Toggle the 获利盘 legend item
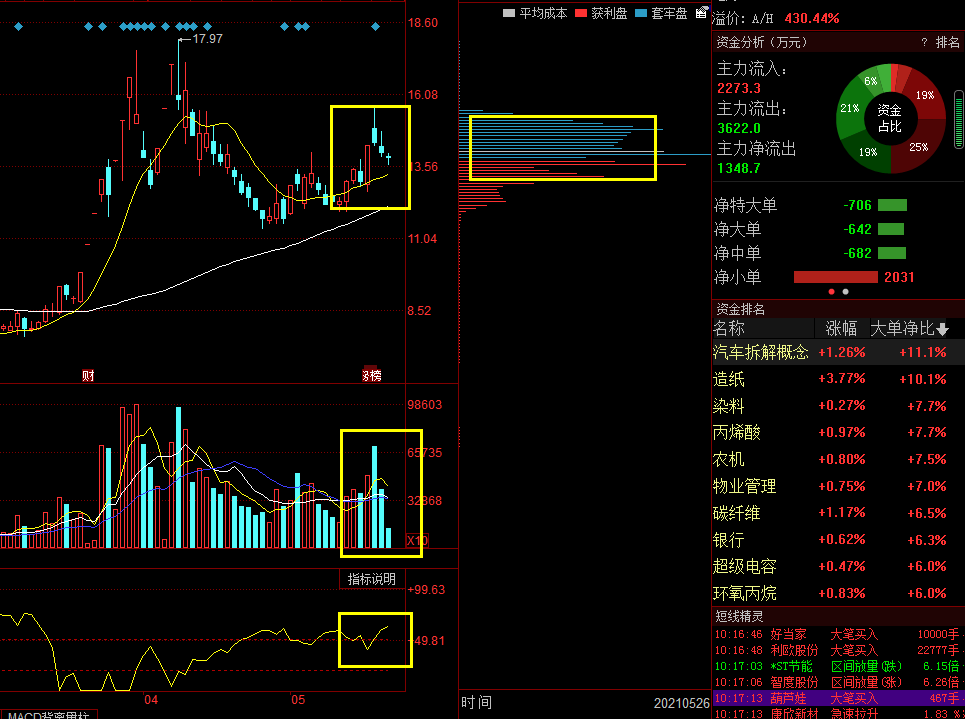 601,13
